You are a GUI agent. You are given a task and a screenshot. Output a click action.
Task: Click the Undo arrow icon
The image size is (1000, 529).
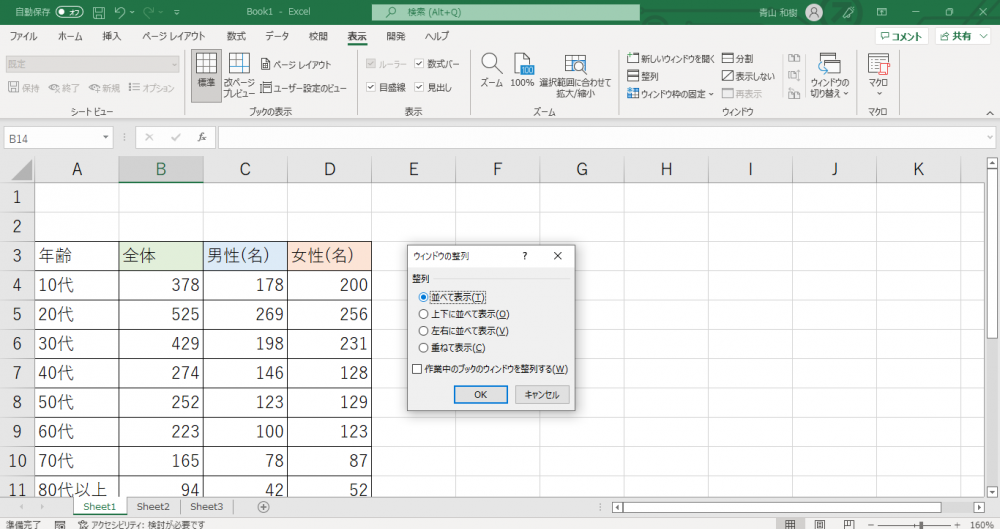pos(120,12)
